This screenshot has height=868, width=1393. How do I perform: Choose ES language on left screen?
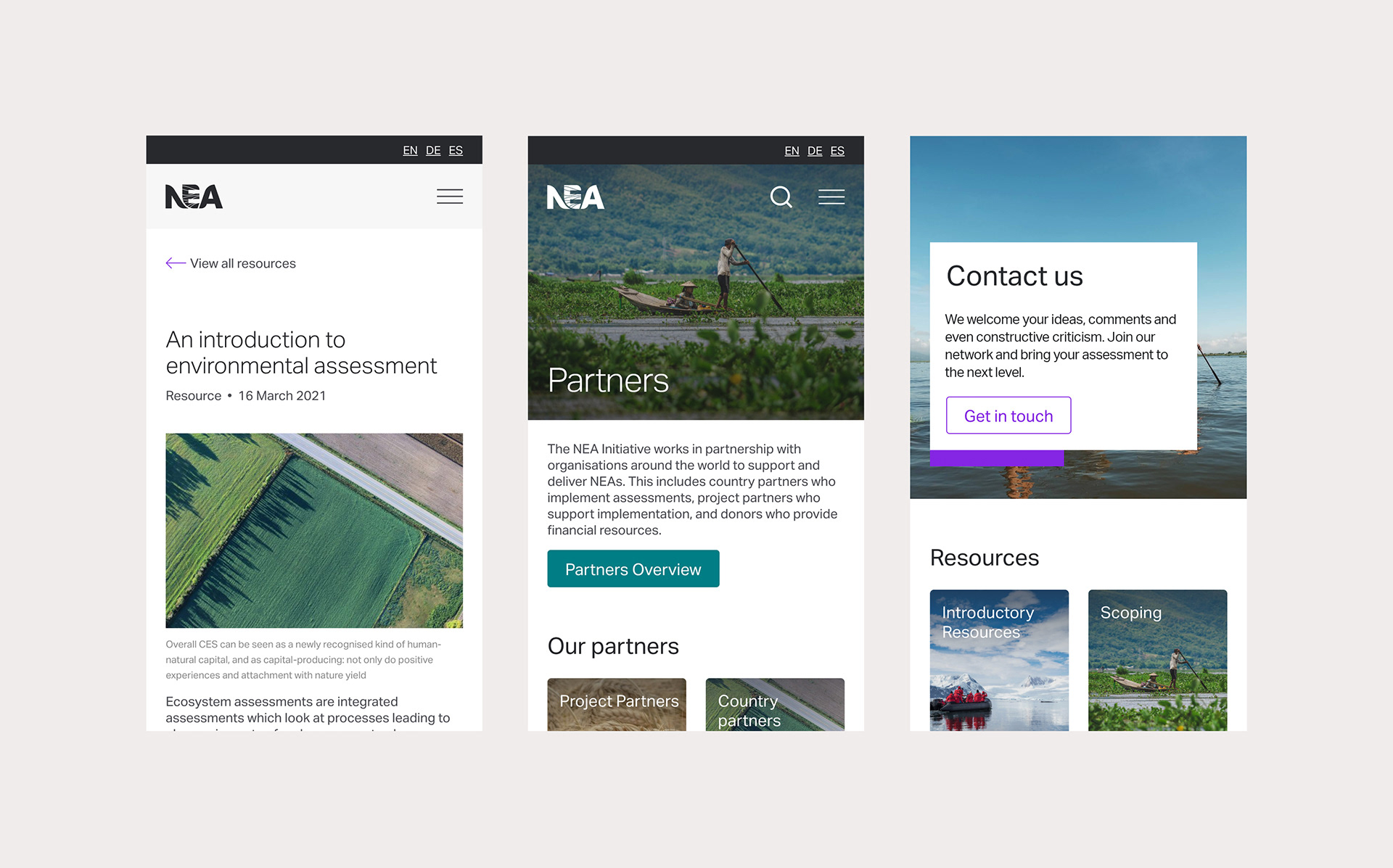pyautogui.click(x=456, y=150)
